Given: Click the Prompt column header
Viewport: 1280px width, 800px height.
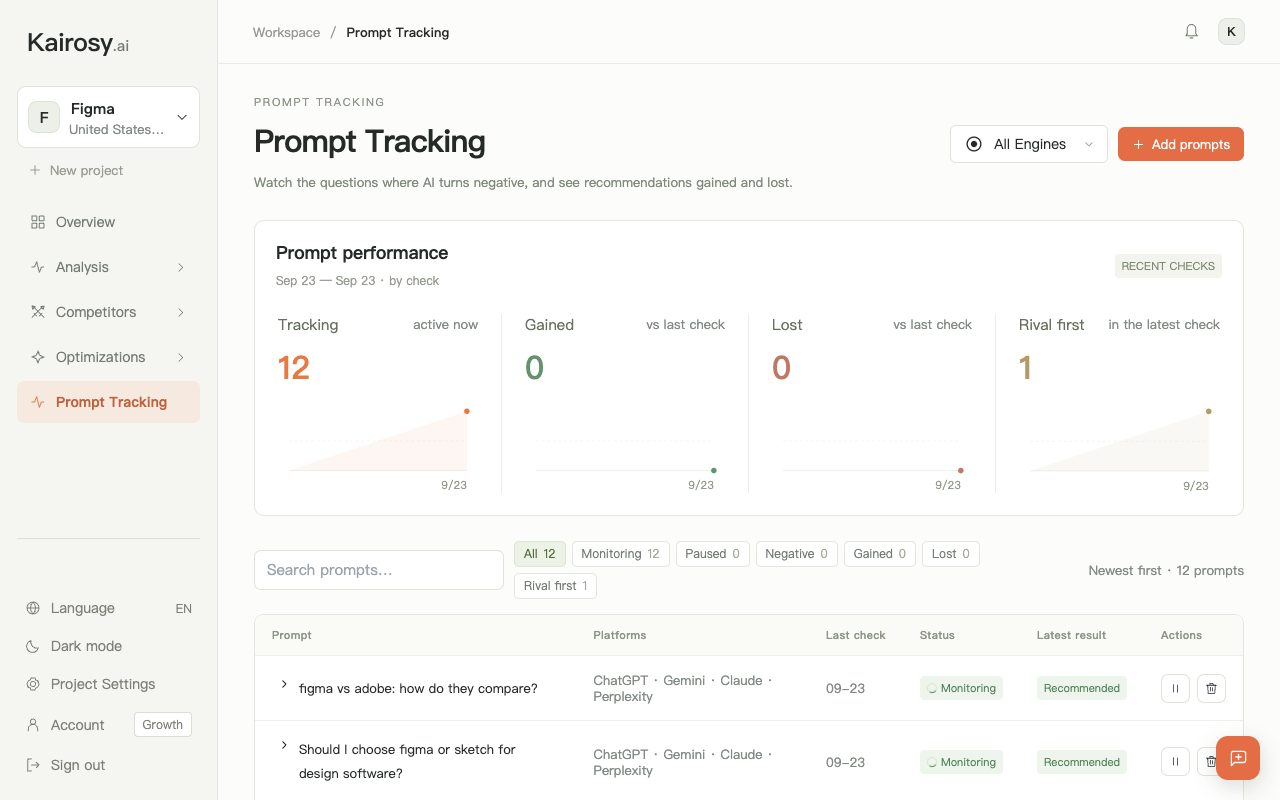Looking at the screenshot, I should click(292, 635).
